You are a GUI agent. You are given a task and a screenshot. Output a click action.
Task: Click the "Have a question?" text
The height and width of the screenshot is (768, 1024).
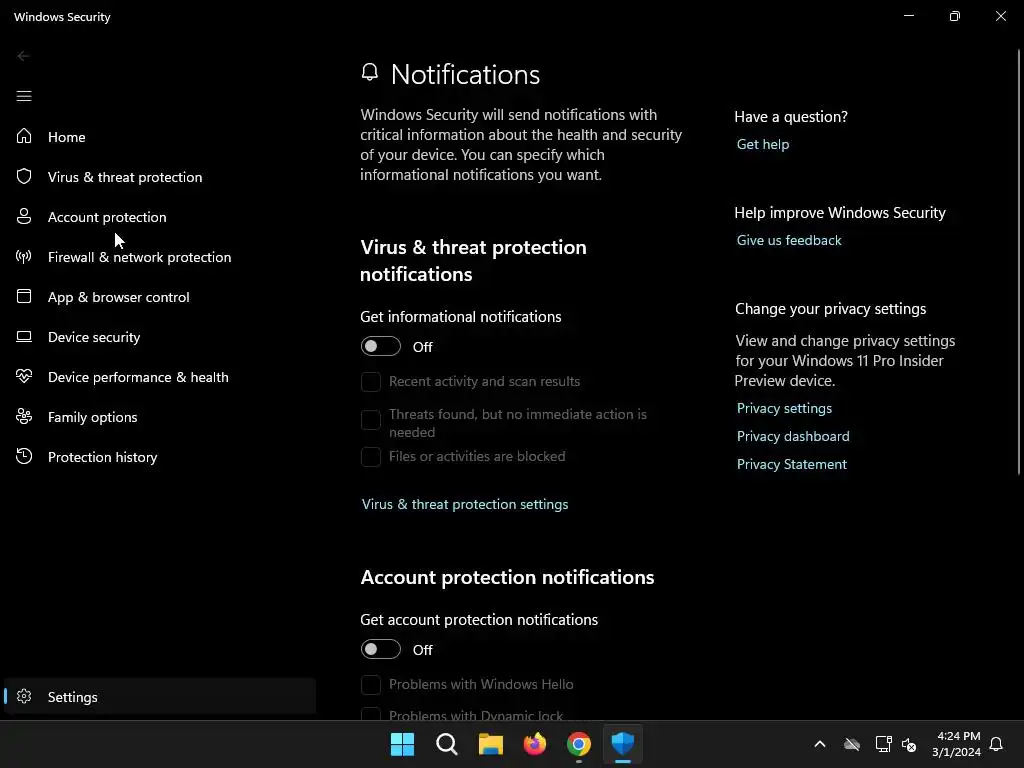point(791,117)
